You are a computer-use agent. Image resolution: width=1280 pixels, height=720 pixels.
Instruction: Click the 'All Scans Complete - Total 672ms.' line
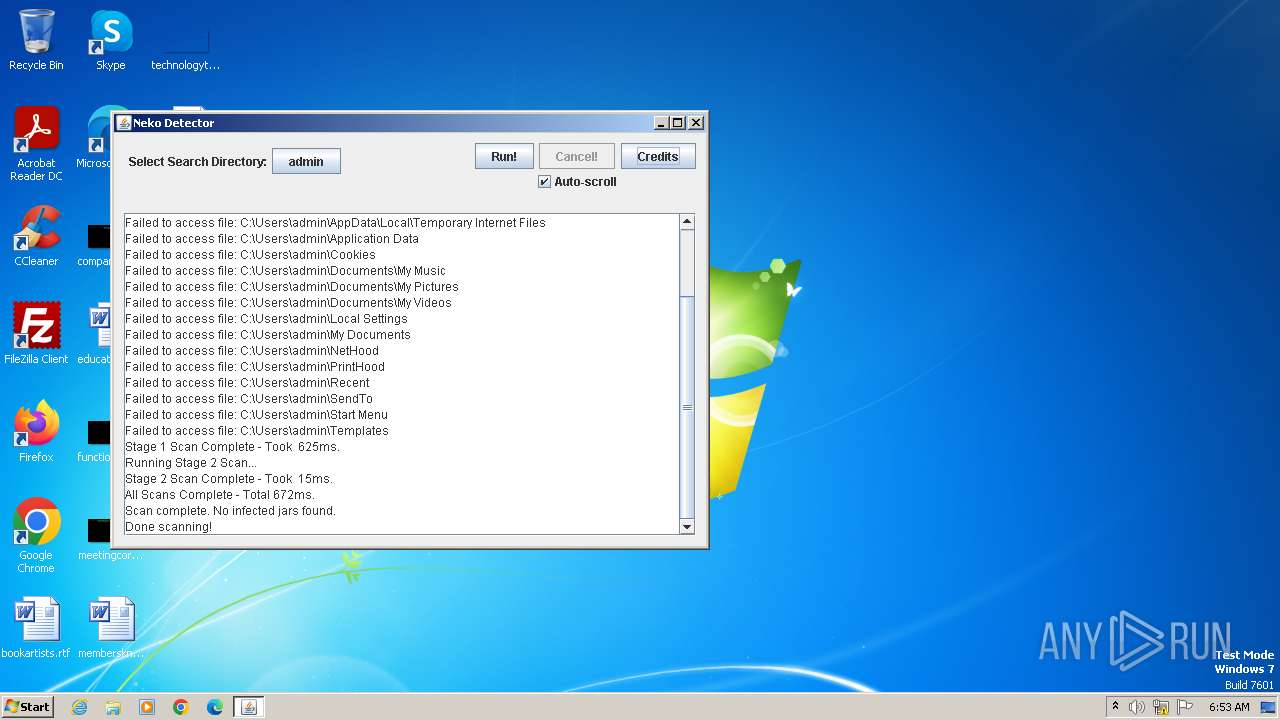pos(220,495)
